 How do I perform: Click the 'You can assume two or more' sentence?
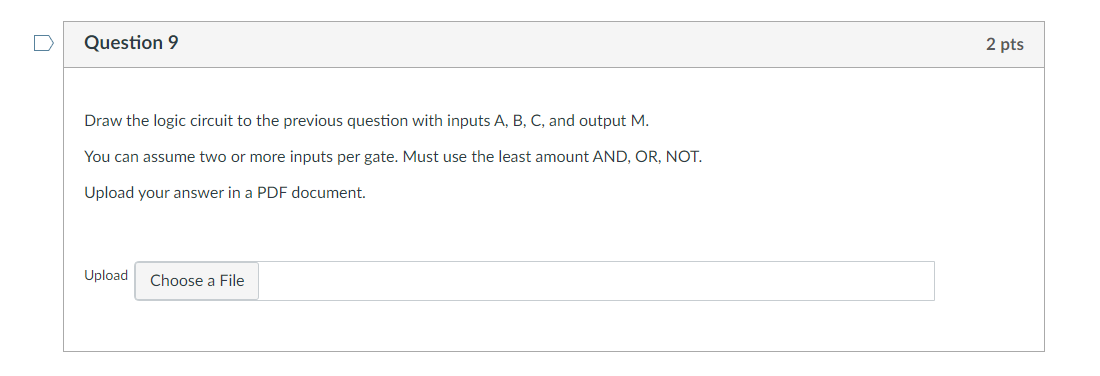tap(393, 156)
